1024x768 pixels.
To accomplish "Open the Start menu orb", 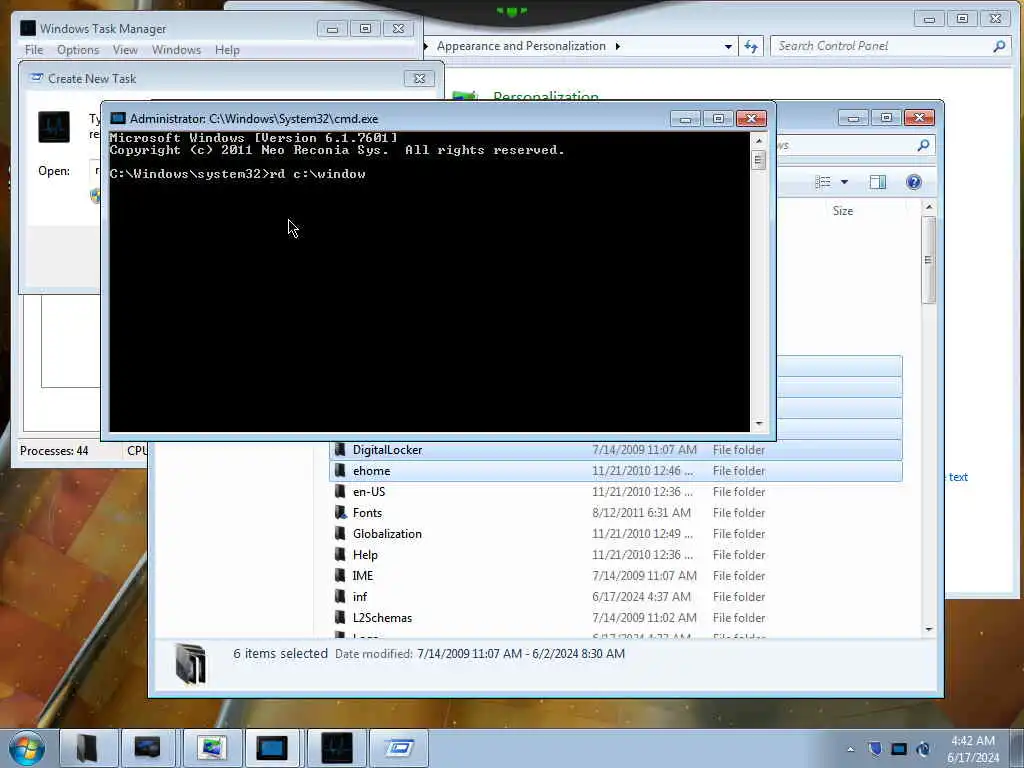I will point(27,748).
